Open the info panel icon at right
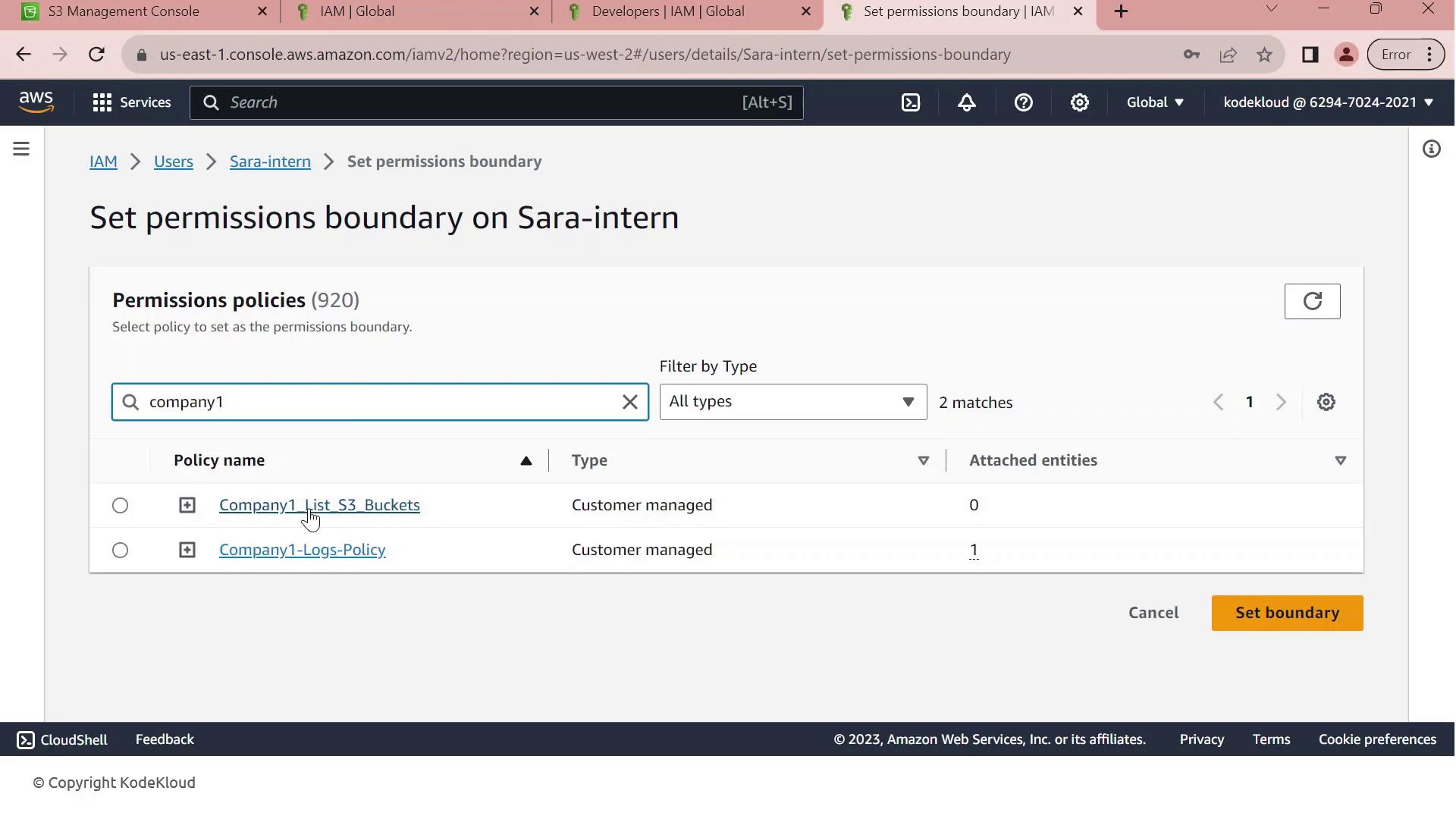 pos(1431,149)
